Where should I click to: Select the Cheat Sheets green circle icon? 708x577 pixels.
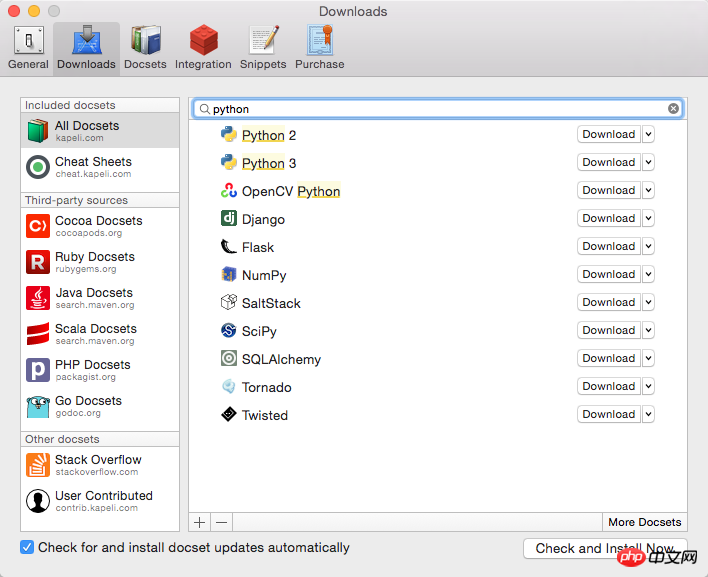tap(37, 167)
